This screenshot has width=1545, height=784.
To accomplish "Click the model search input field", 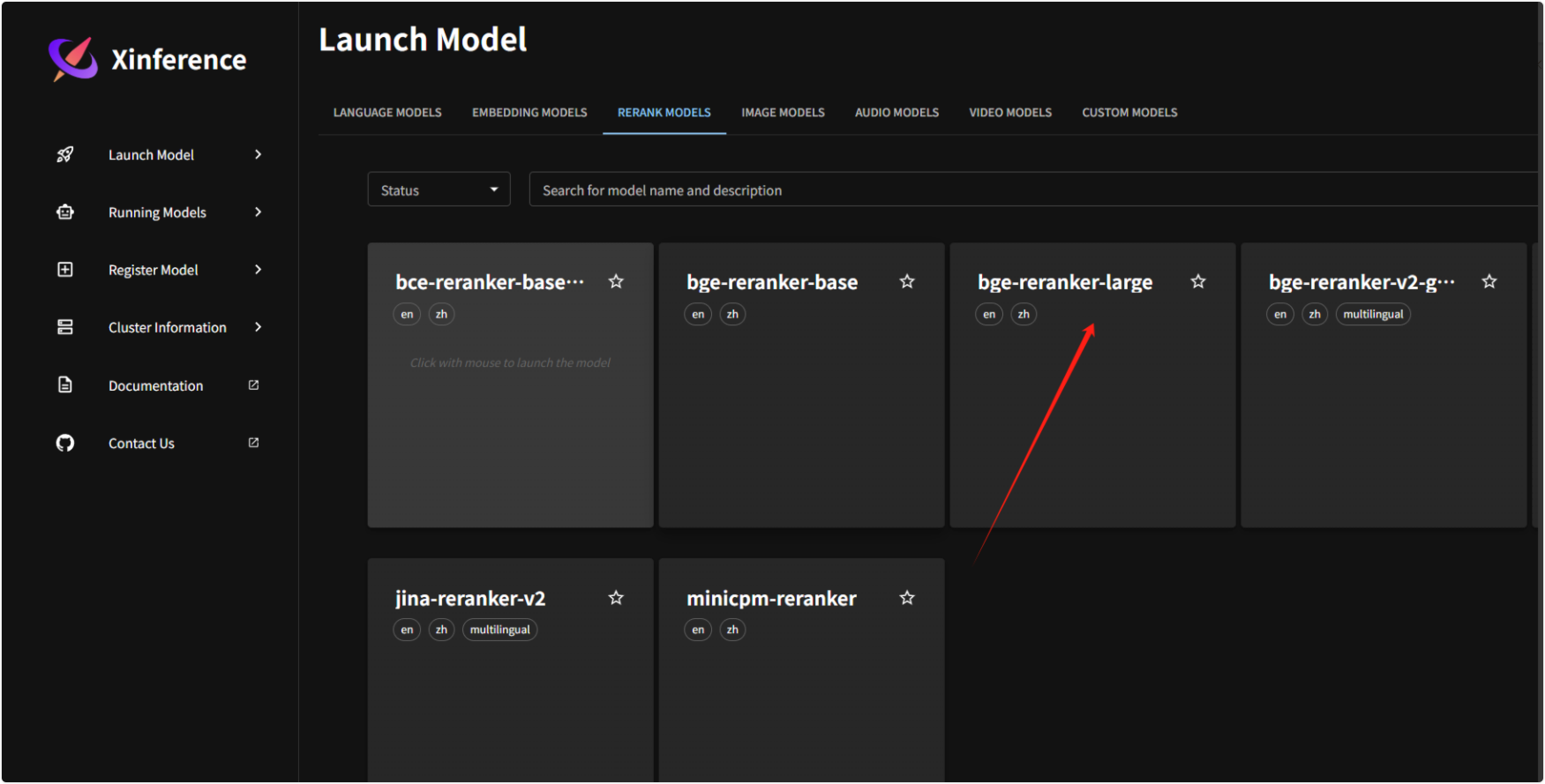I will [x=1032, y=190].
